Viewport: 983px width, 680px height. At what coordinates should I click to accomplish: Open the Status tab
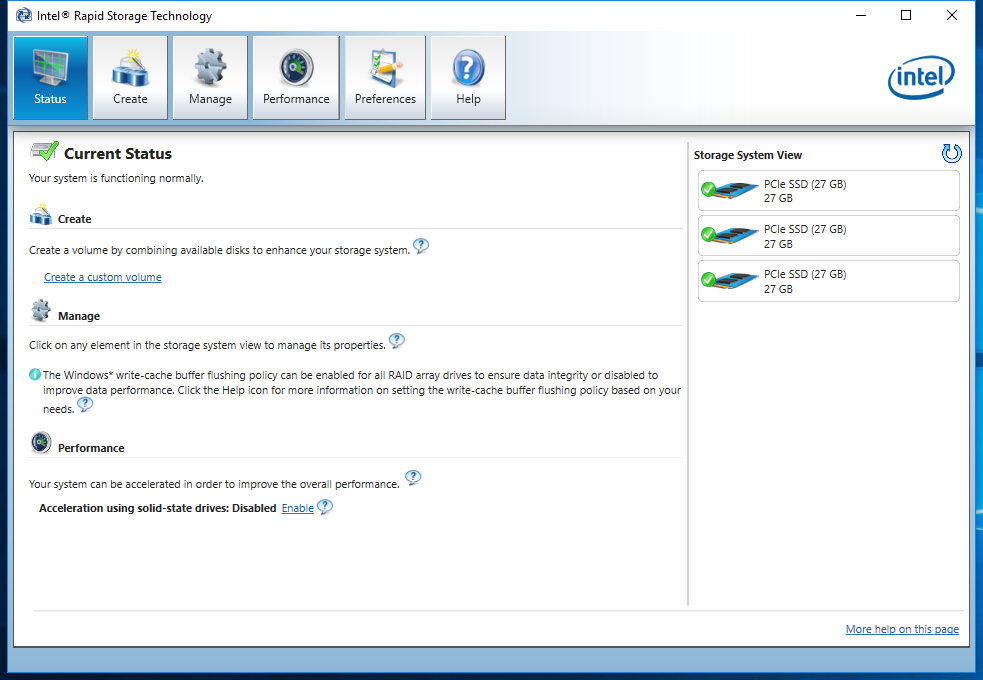pos(50,78)
